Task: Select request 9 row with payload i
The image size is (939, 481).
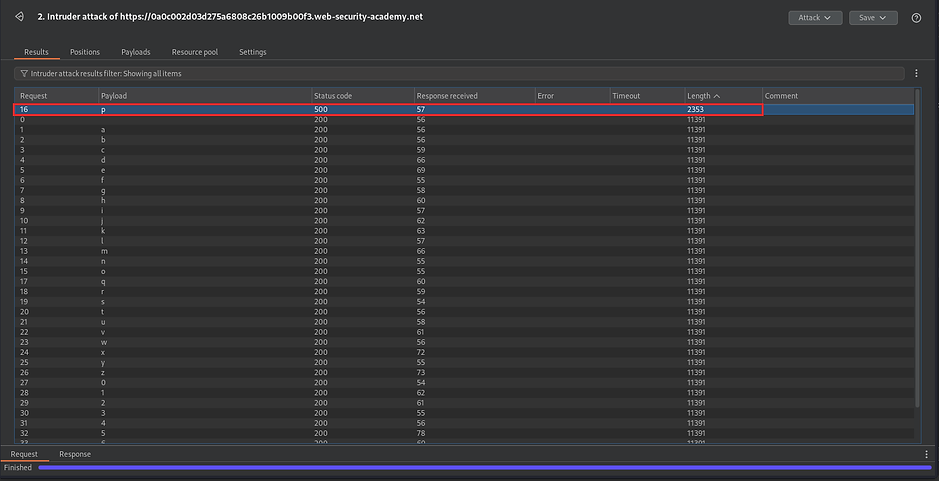Action: coord(465,211)
